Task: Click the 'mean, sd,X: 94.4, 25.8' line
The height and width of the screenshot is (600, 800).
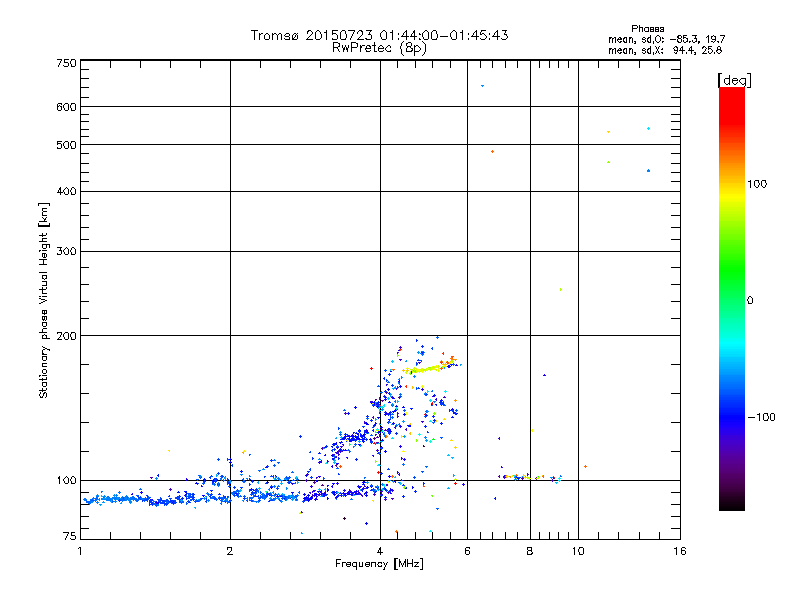Action: pyautogui.click(x=665, y=50)
